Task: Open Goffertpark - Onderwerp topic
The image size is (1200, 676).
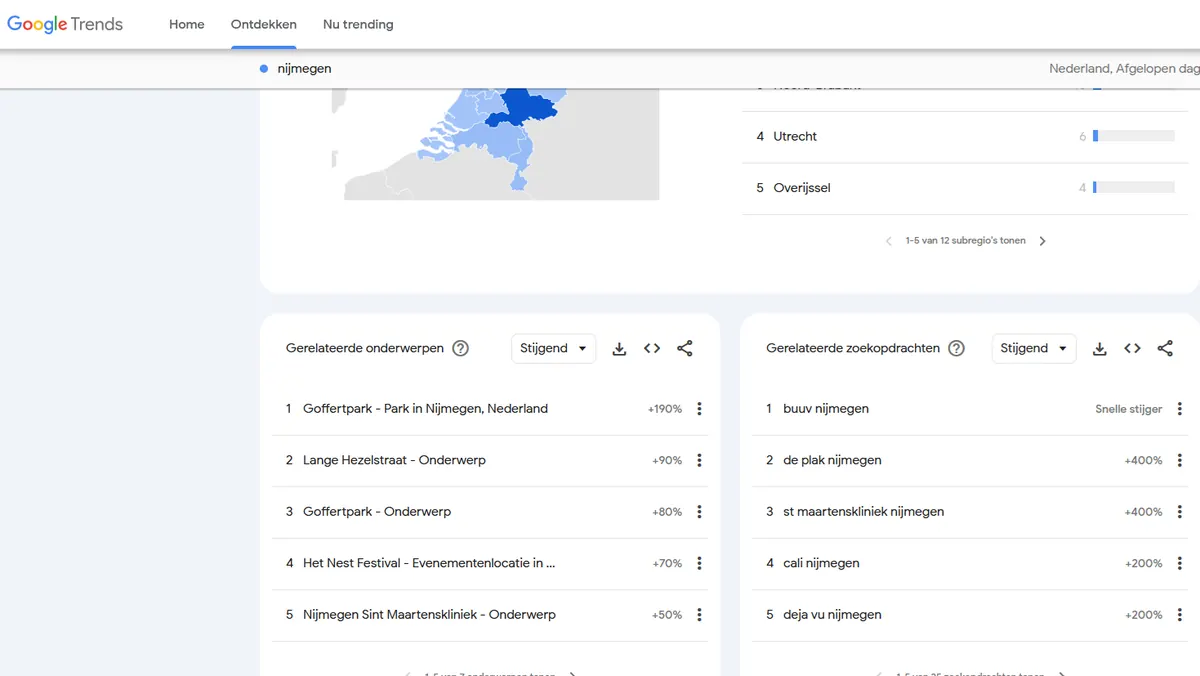Action: click(377, 512)
